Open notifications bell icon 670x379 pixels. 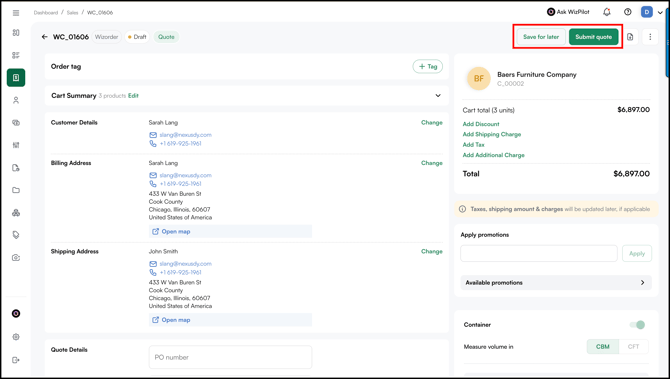pyautogui.click(x=607, y=12)
